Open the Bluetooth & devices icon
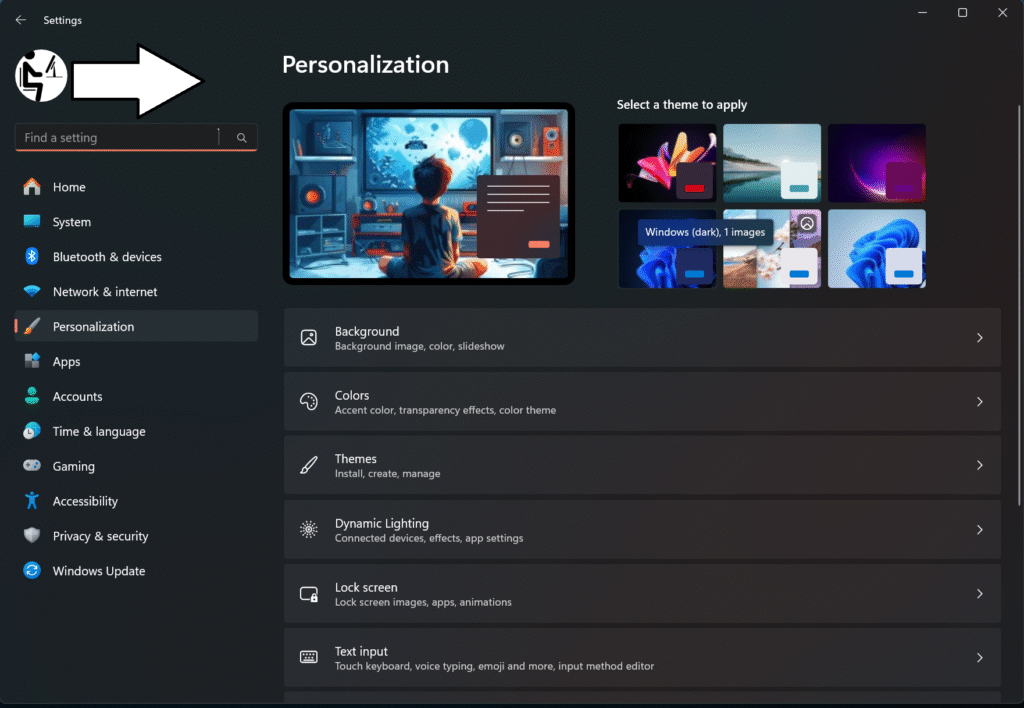This screenshot has width=1024, height=708. pyautogui.click(x=31, y=257)
